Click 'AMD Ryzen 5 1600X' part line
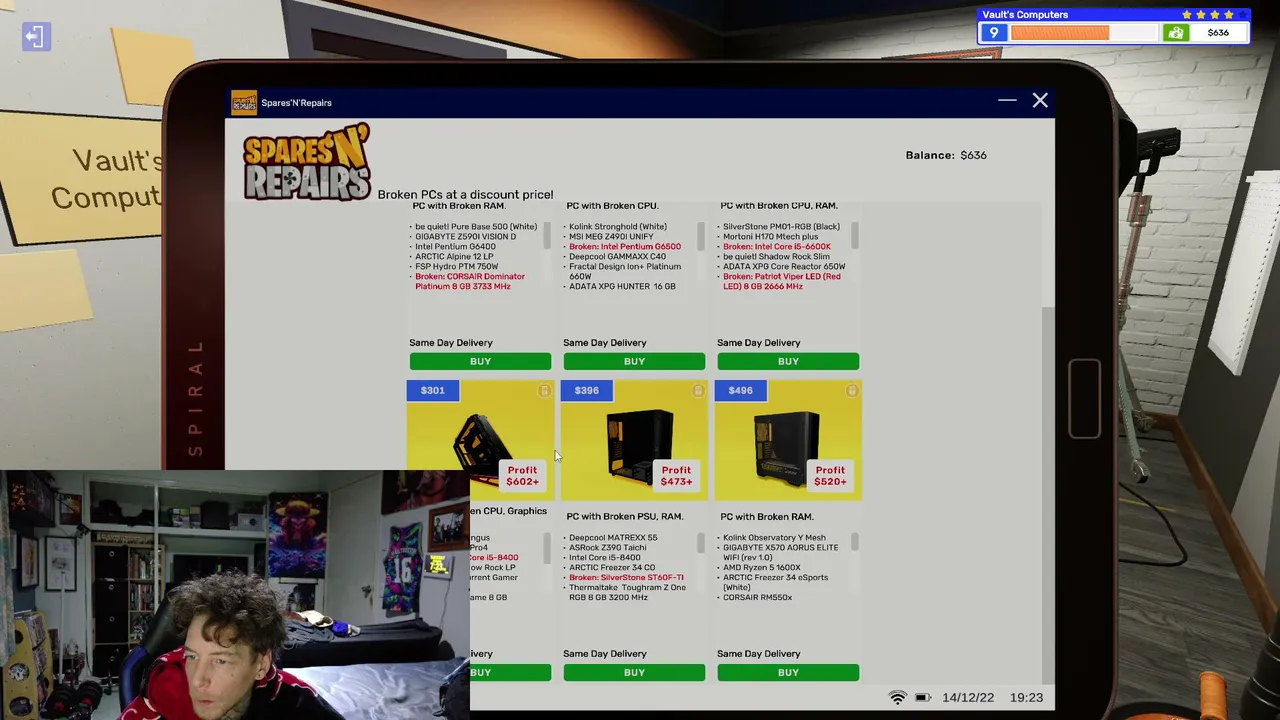The image size is (1280, 720). (762, 568)
